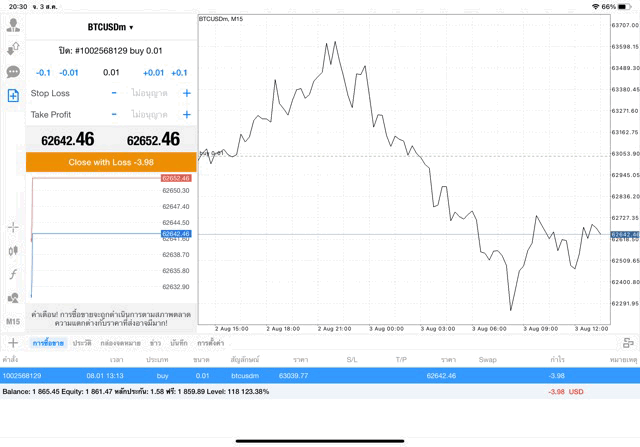
Task: Open the candlestick chart type icon
Action: 13,251
